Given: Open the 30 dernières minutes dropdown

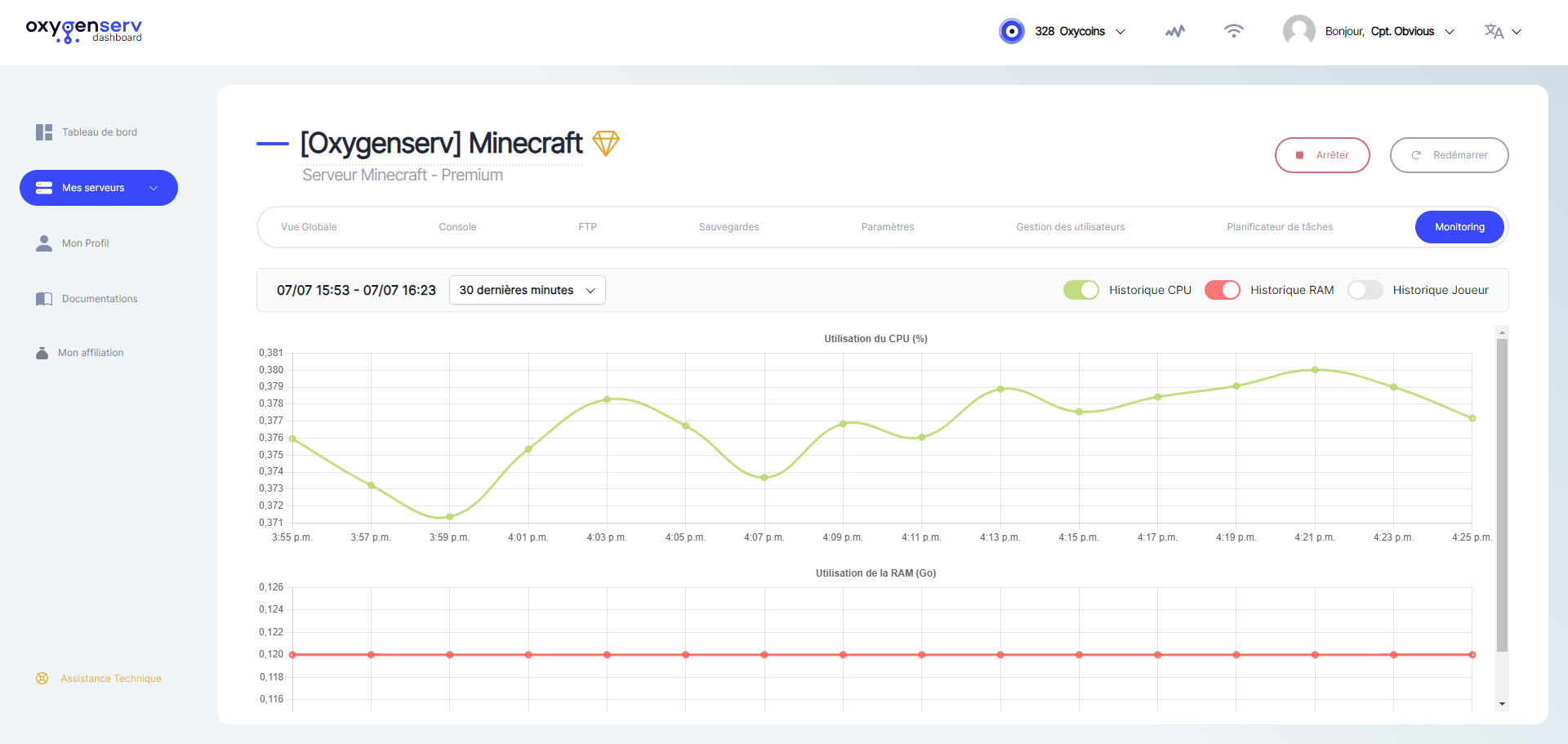Looking at the screenshot, I should [x=528, y=290].
